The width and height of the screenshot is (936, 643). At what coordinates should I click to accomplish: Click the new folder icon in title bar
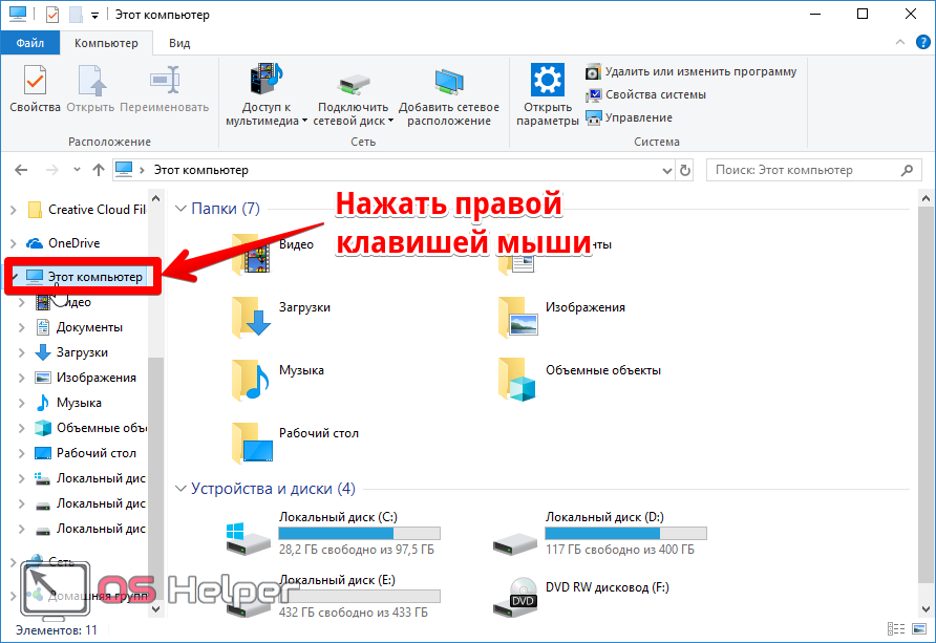point(76,14)
